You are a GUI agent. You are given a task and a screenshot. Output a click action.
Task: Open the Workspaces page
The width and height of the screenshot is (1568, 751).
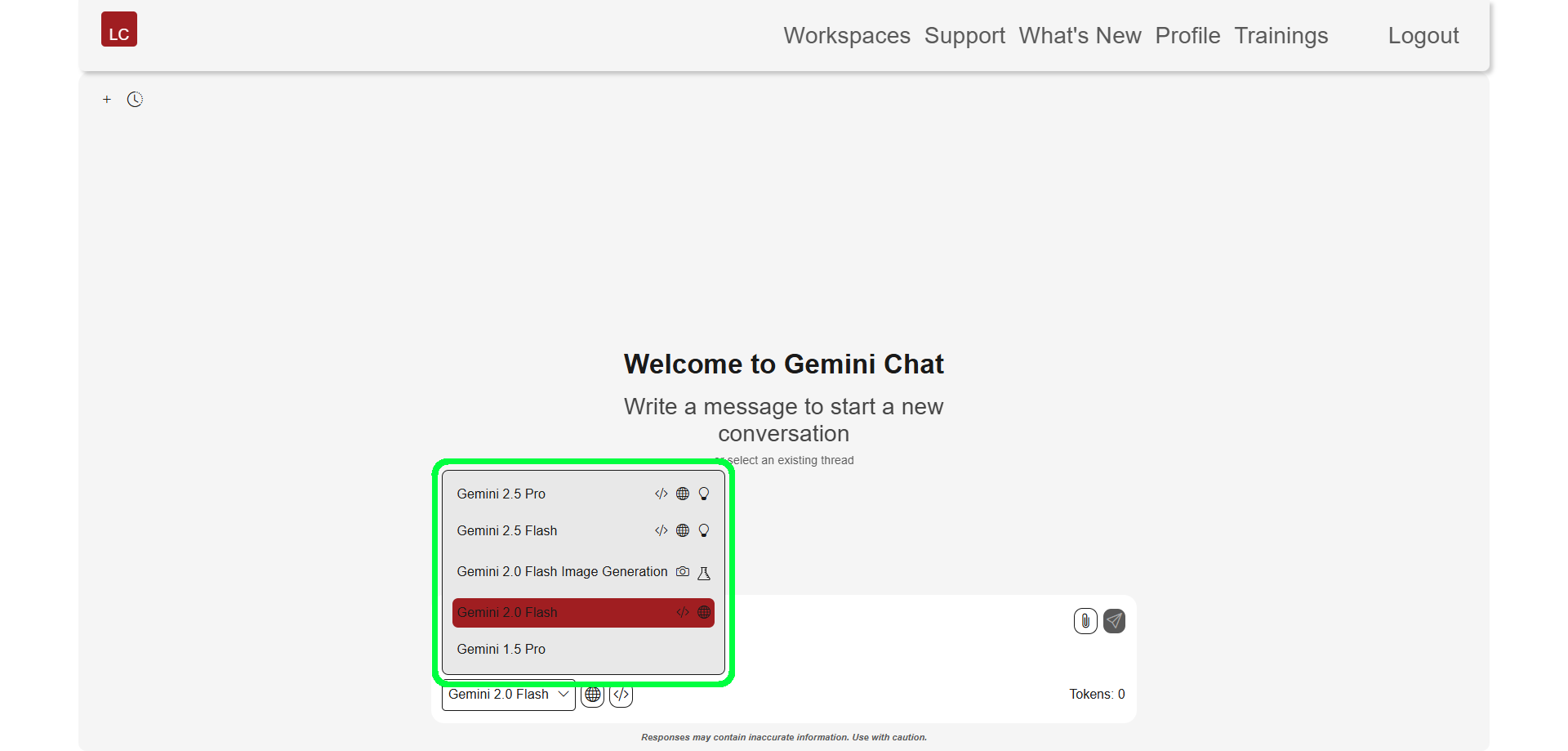[x=847, y=36]
